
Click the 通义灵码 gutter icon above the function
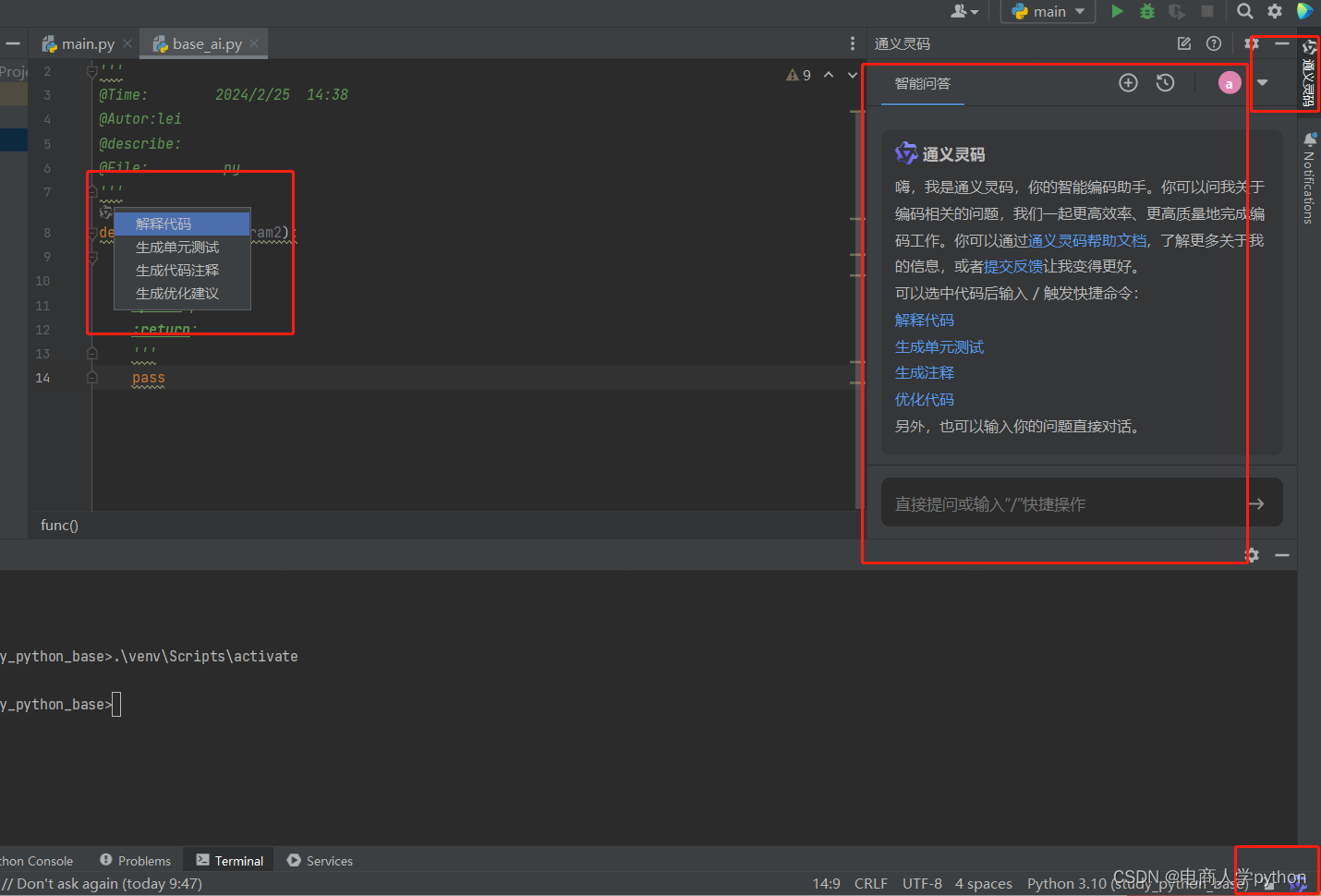point(105,212)
